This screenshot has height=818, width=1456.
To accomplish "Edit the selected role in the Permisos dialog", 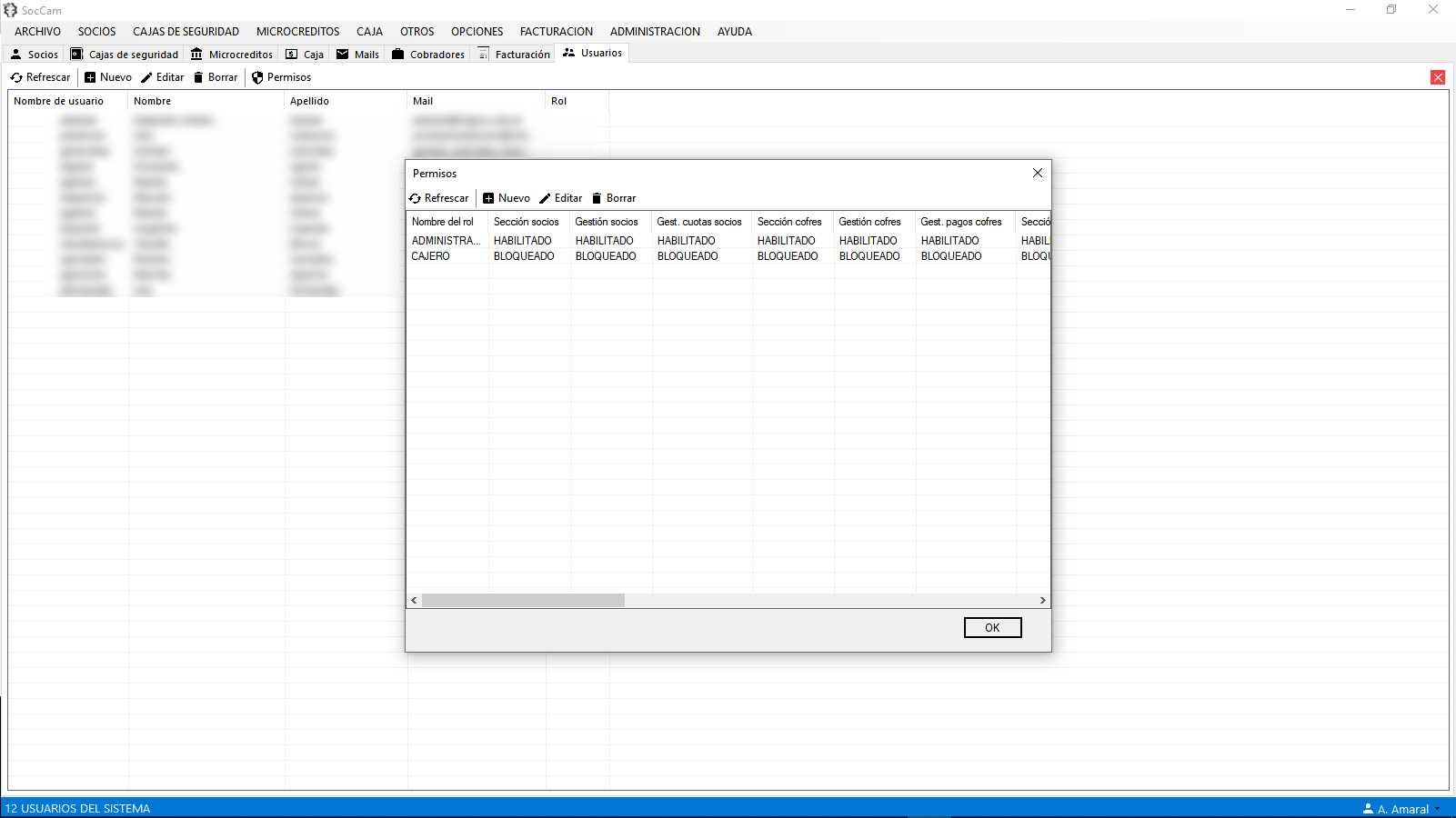I will pos(561,198).
